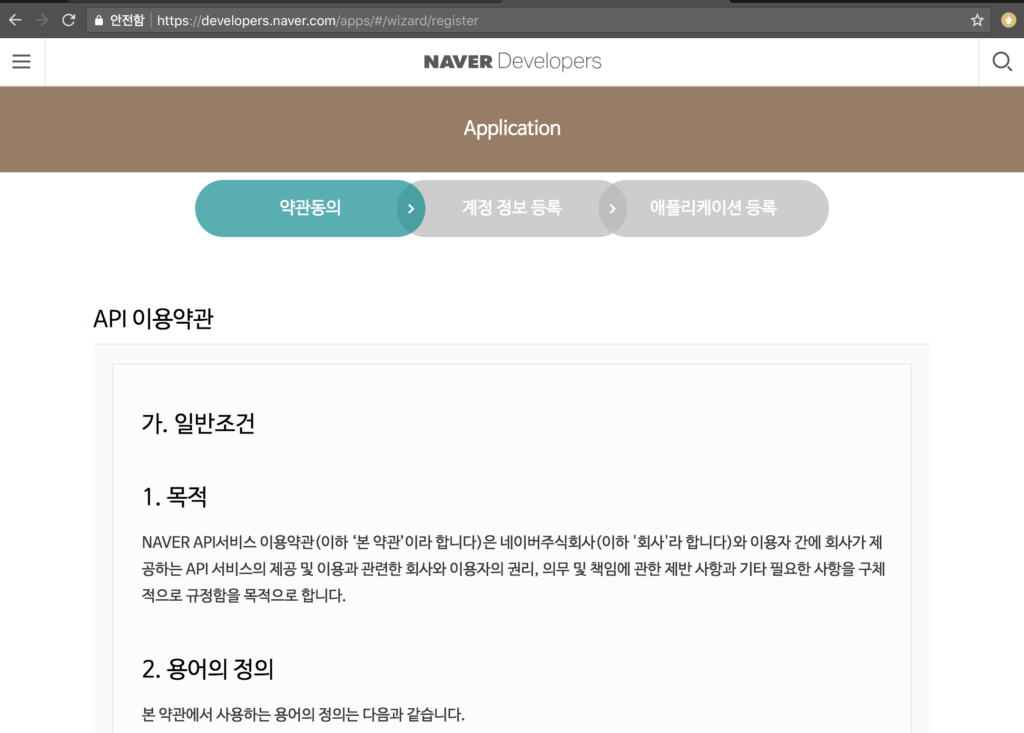Select the 계정 정보 등록 wizard step
This screenshot has height=733, width=1024.
(512, 208)
